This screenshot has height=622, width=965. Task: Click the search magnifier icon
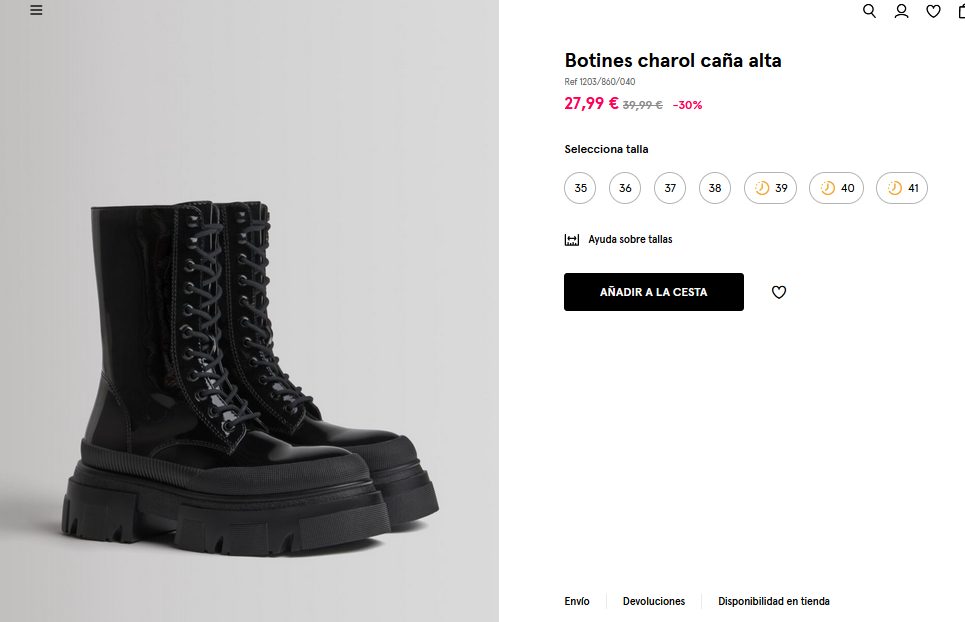pos(869,11)
